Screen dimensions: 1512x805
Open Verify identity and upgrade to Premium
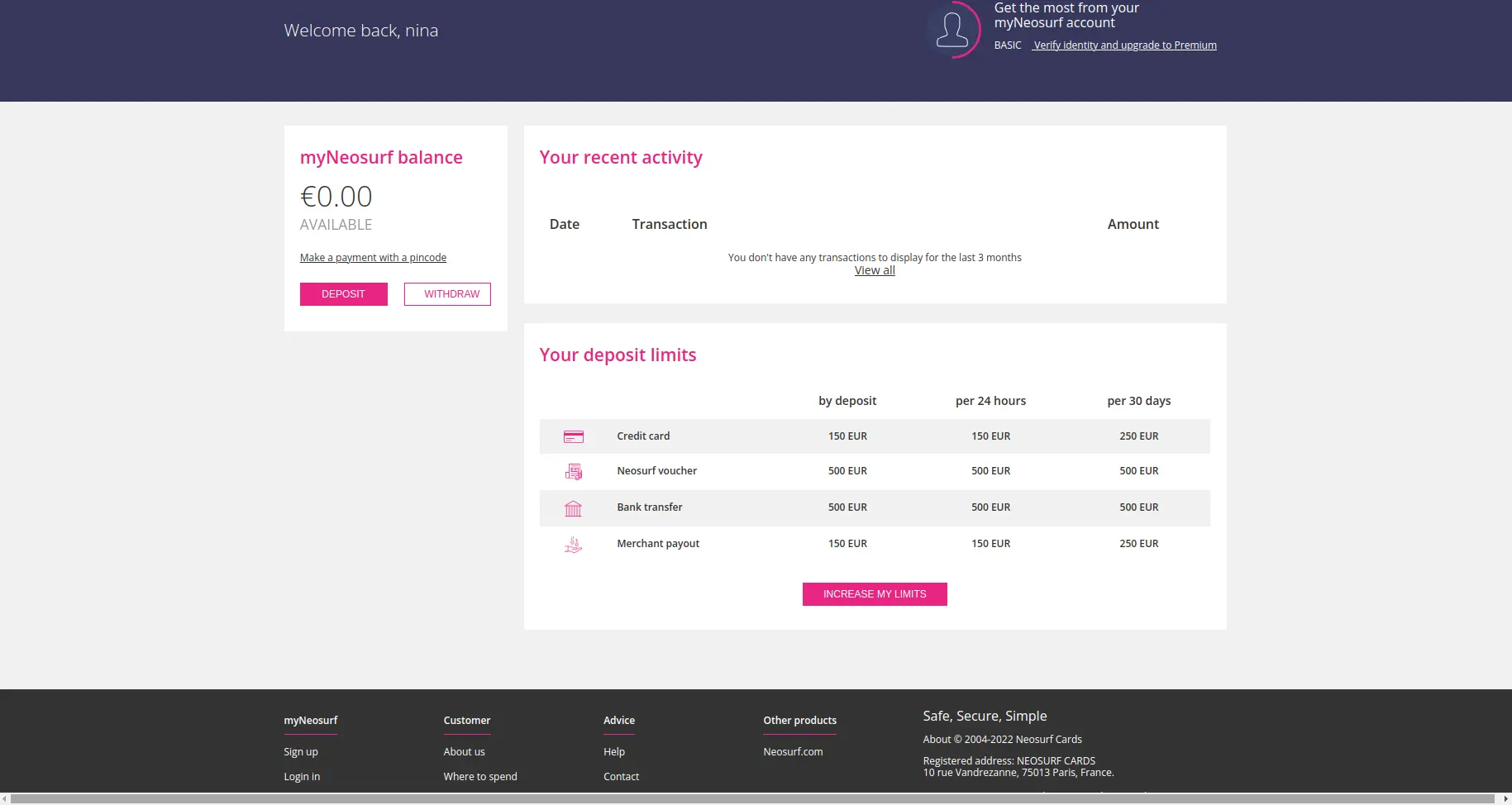tap(1124, 45)
